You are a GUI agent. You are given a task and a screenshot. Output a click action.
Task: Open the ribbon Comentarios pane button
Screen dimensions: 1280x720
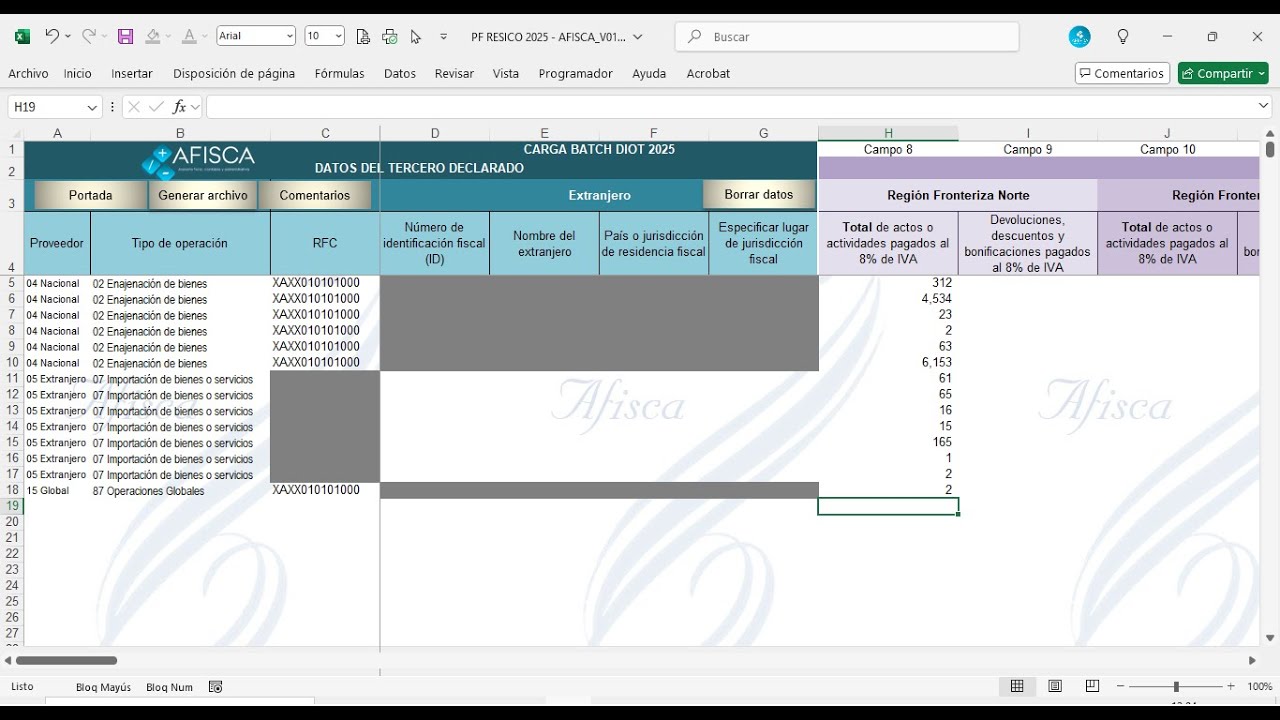click(1122, 73)
